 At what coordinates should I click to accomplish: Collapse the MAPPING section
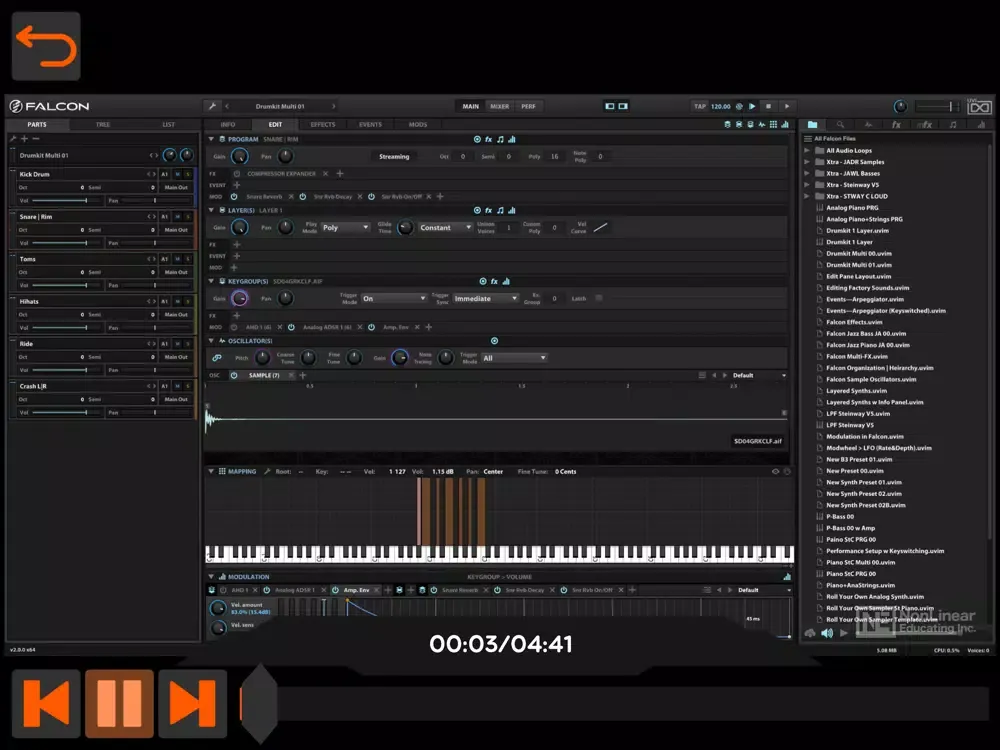211,472
